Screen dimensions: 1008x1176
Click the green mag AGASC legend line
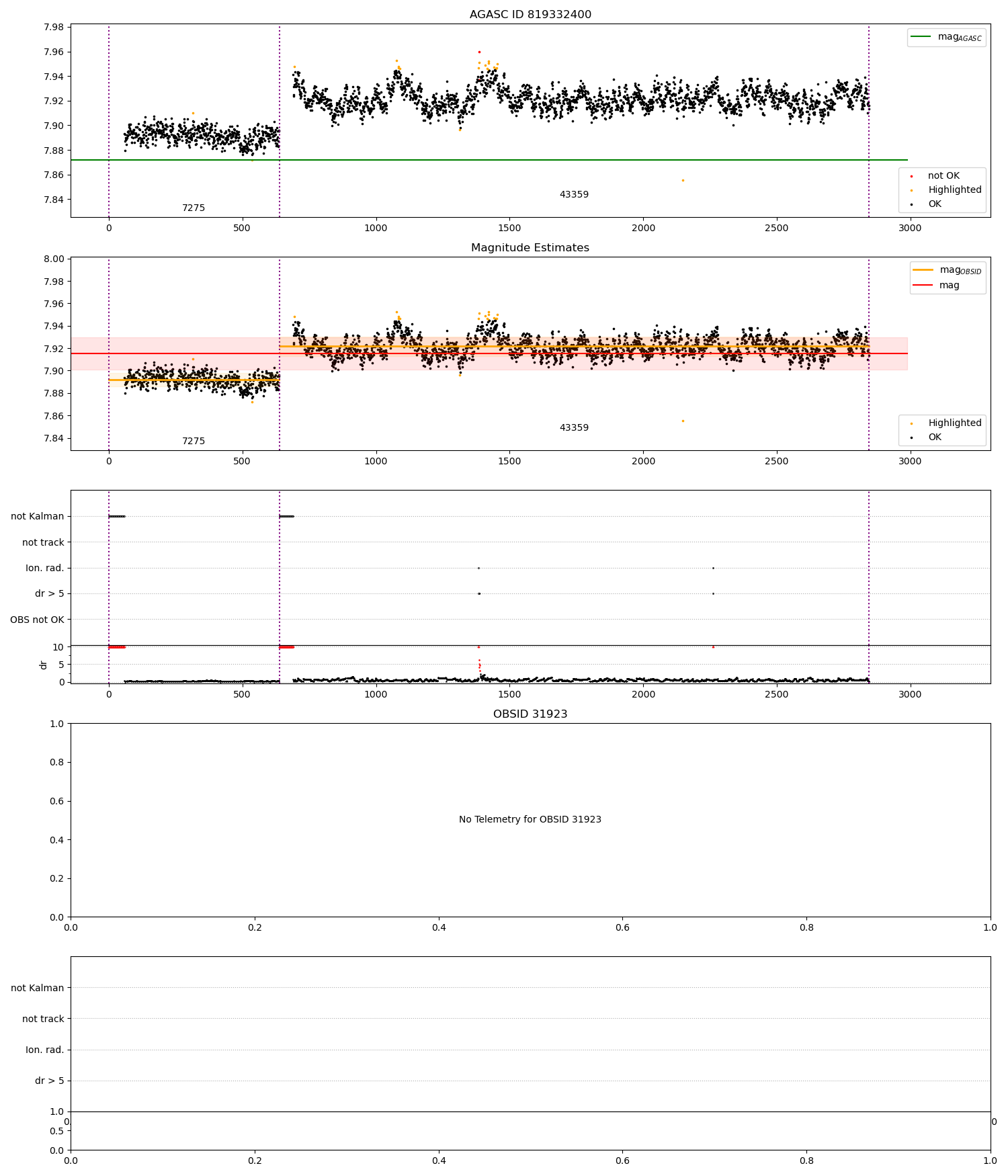921,37
